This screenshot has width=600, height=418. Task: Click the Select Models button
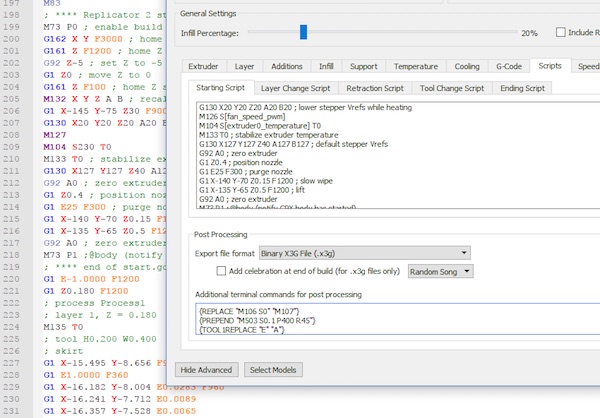(273, 370)
